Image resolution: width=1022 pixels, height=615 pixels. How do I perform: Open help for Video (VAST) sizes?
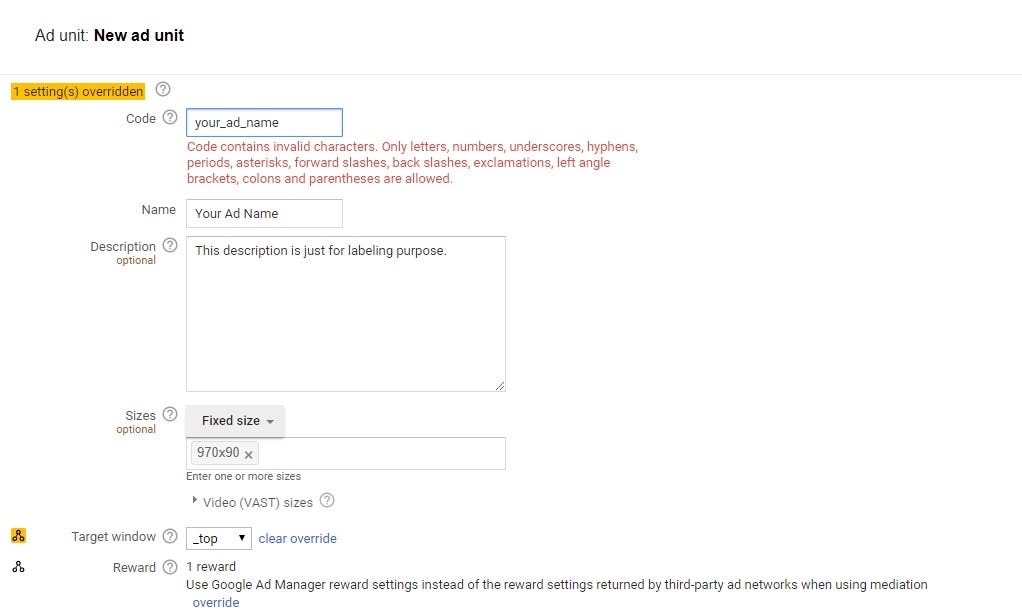click(x=327, y=500)
